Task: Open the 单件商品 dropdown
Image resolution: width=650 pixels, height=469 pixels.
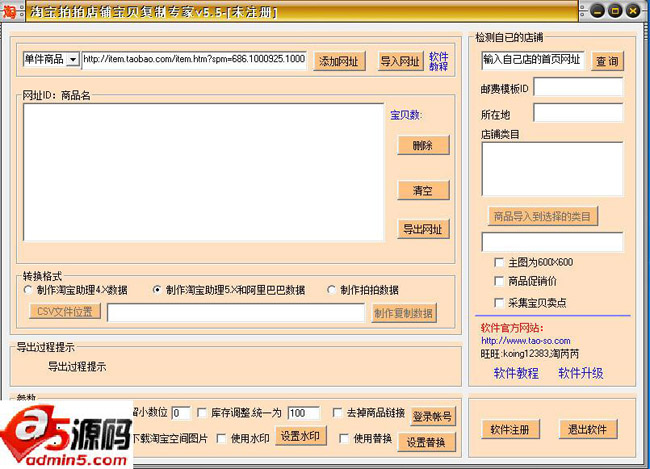Action: (73, 59)
